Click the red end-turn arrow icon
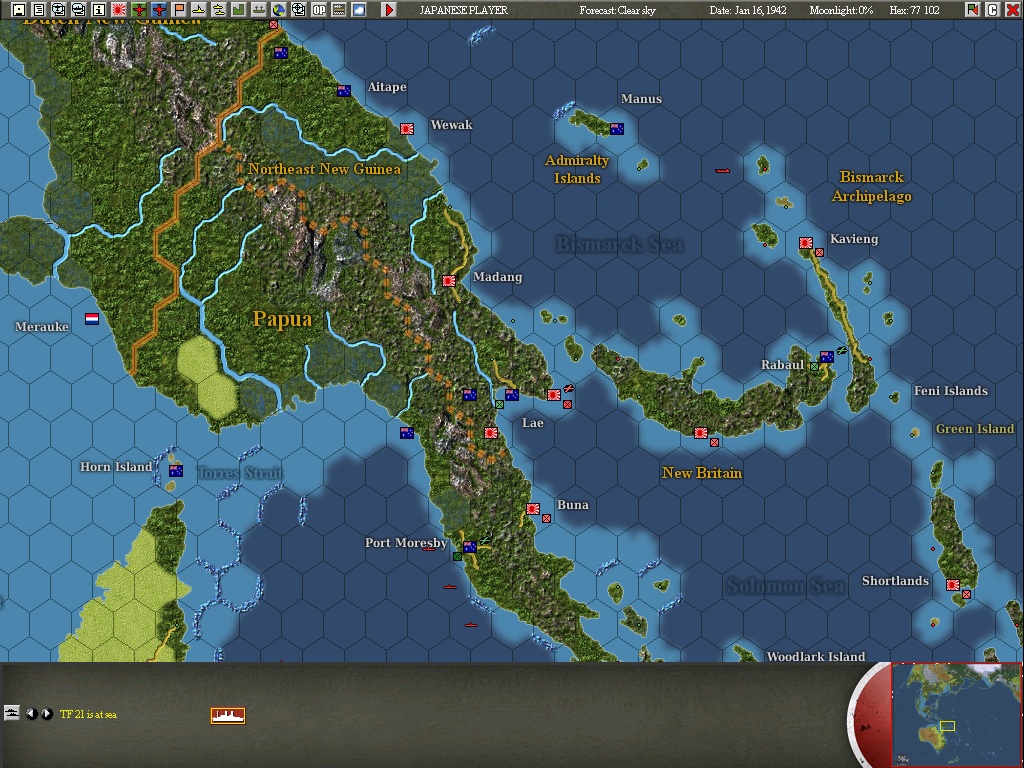Viewport: 1024px width, 768px height. point(389,9)
